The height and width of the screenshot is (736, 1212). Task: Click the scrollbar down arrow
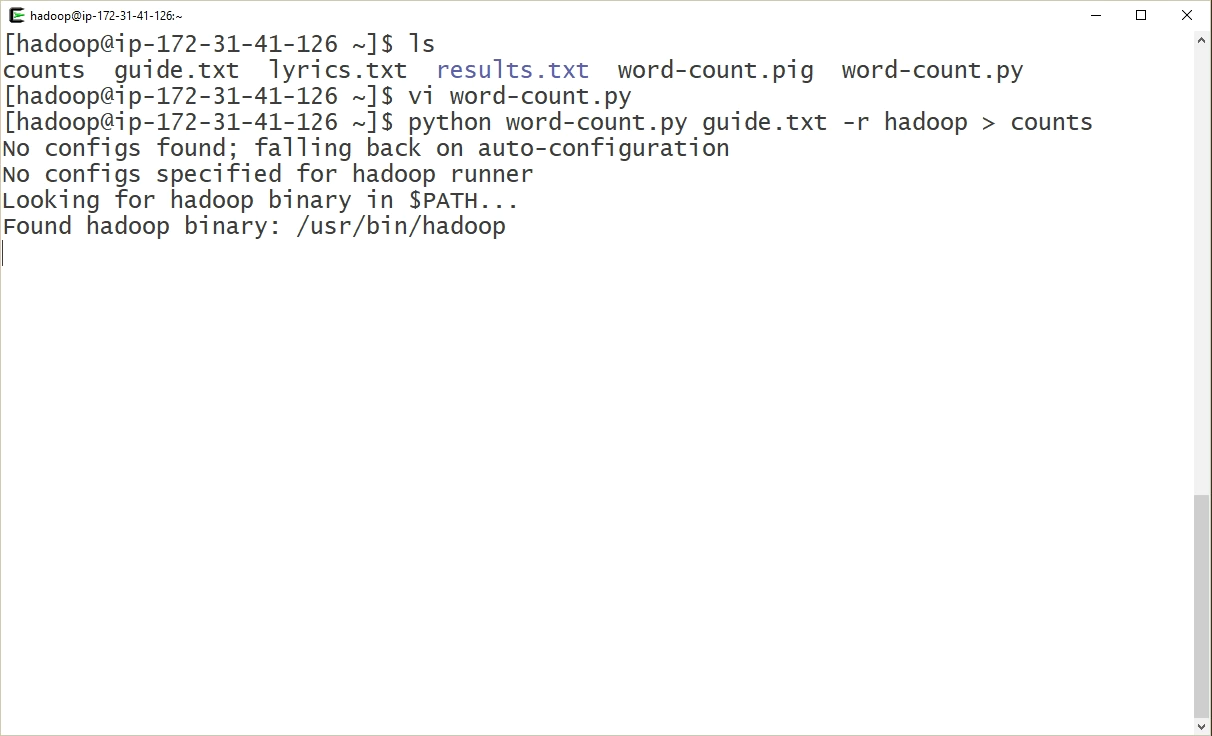[1201, 727]
